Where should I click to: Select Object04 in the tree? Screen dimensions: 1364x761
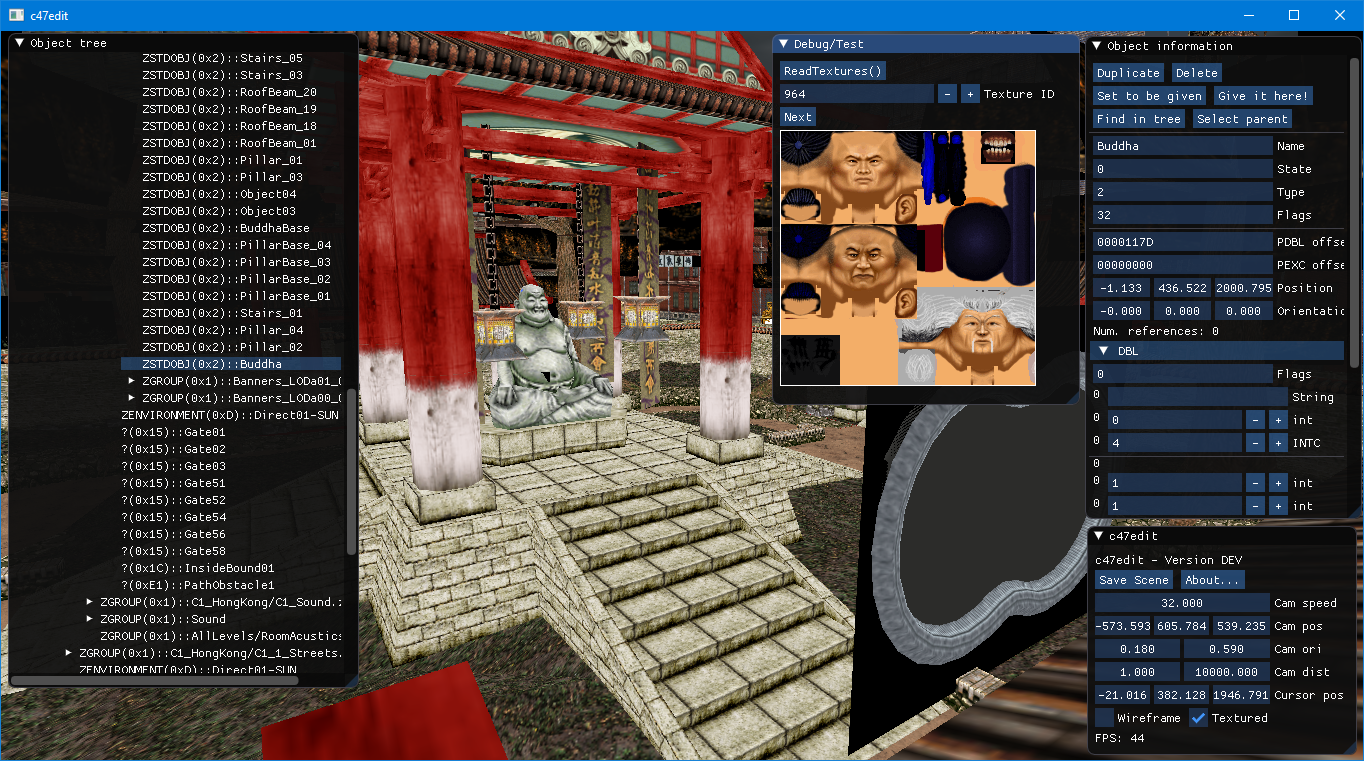219,194
